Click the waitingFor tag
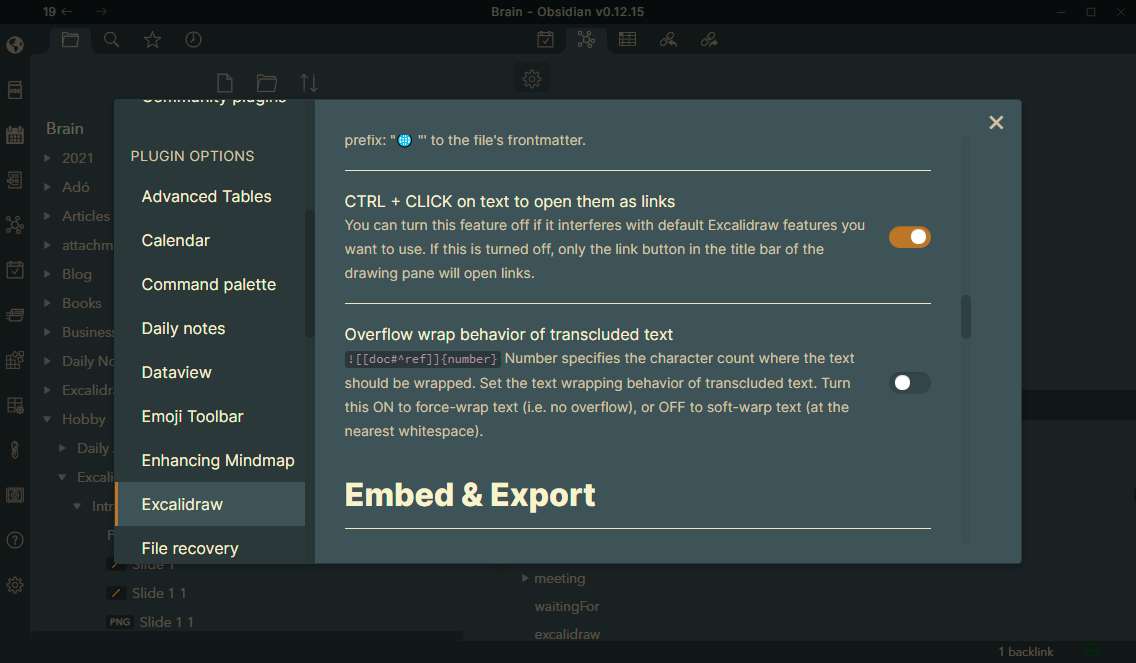This screenshot has height=663, width=1136. [x=567, y=606]
